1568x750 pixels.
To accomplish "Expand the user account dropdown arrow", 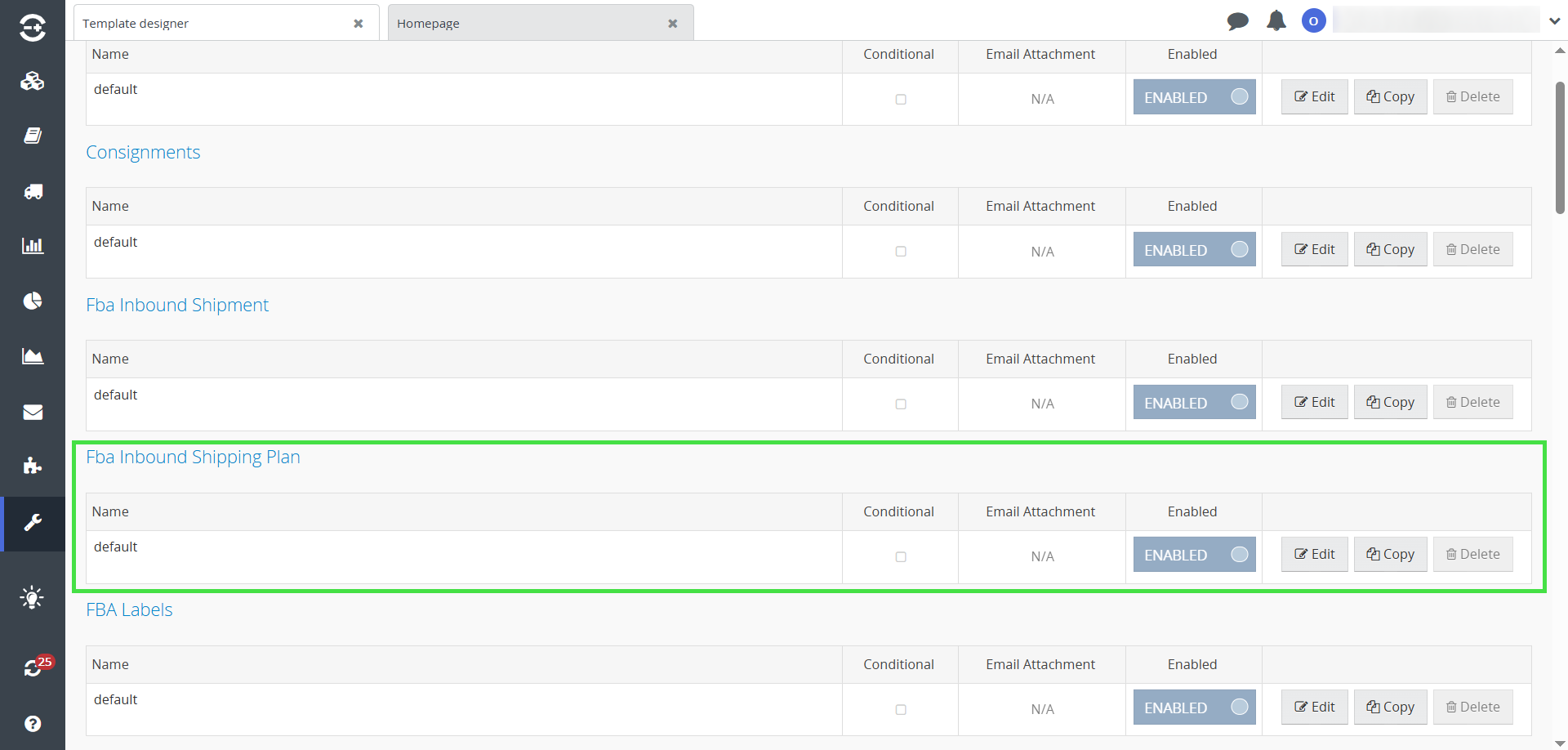I will coord(1554,21).
